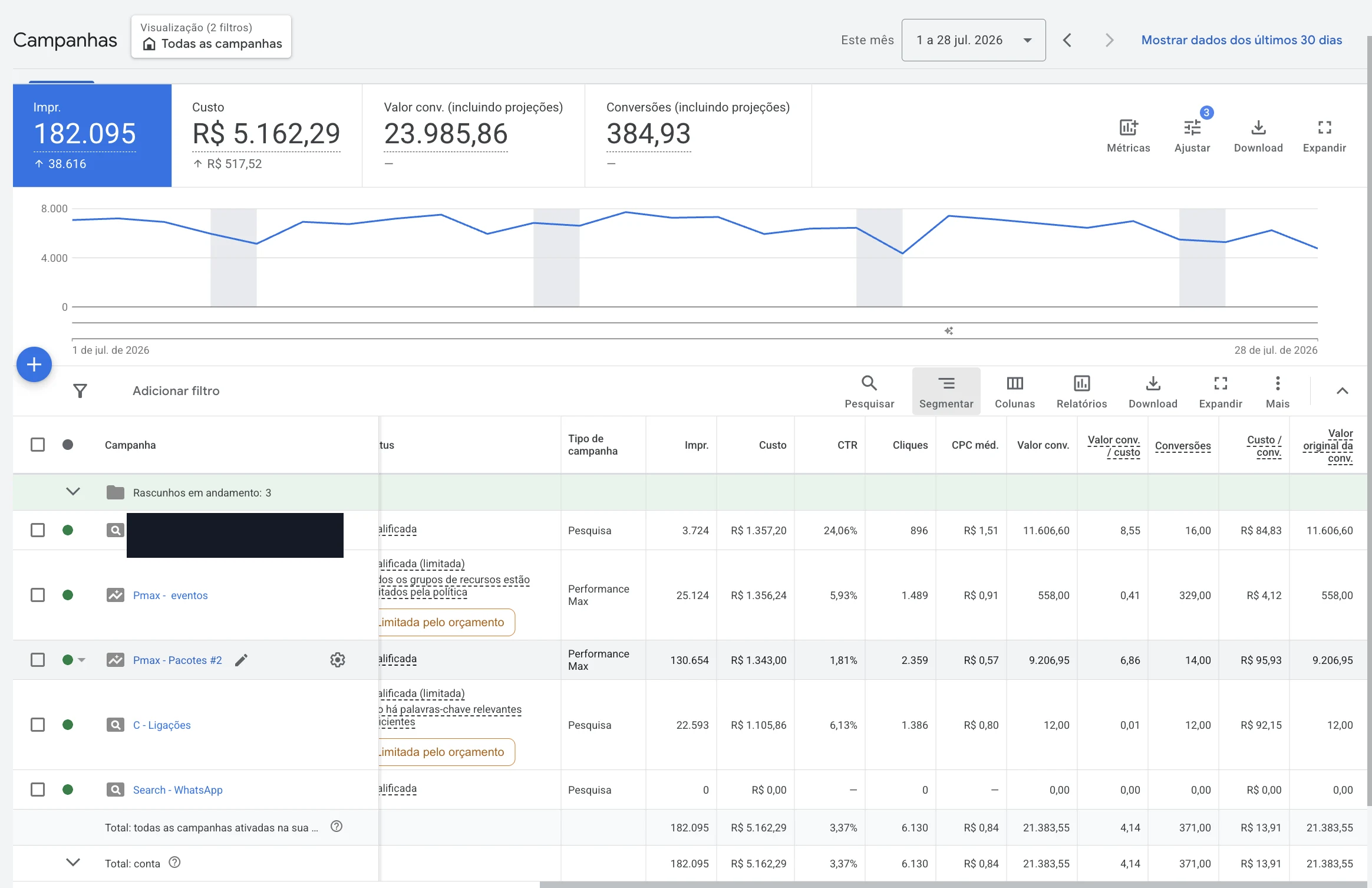Expand the Total: conta row

click(x=73, y=863)
